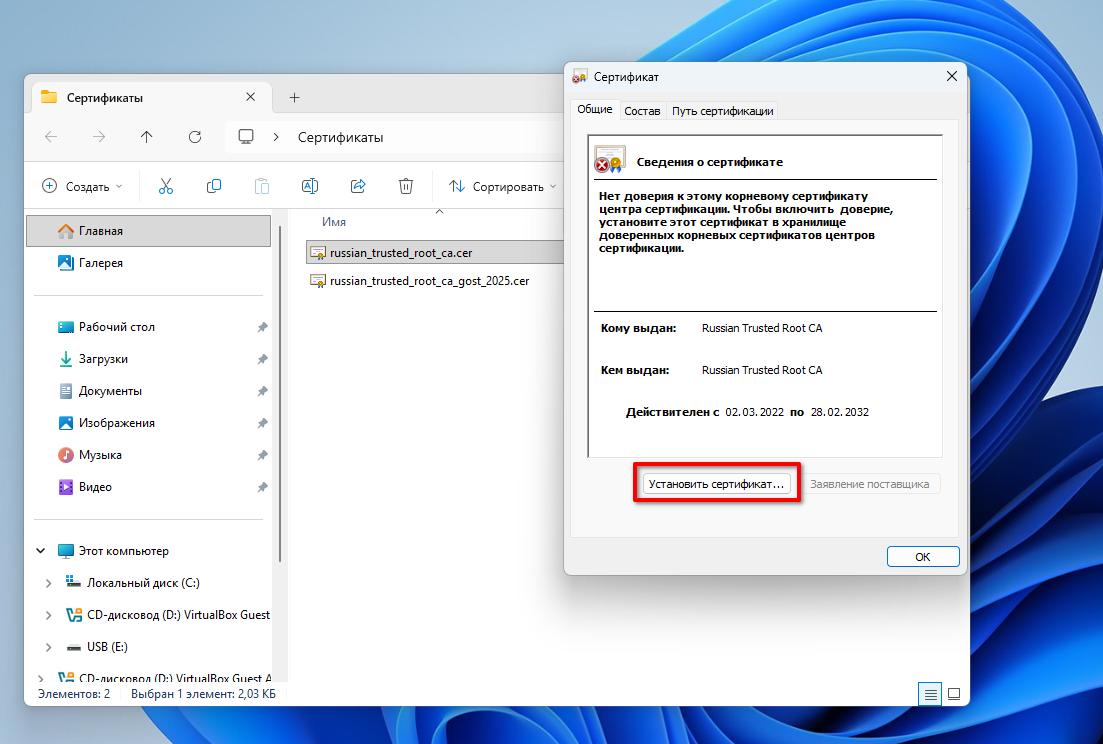Click the Paste clipboard icon in Explorer
Image resolution: width=1103 pixels, height=744 pixels.
click(262, 186)
